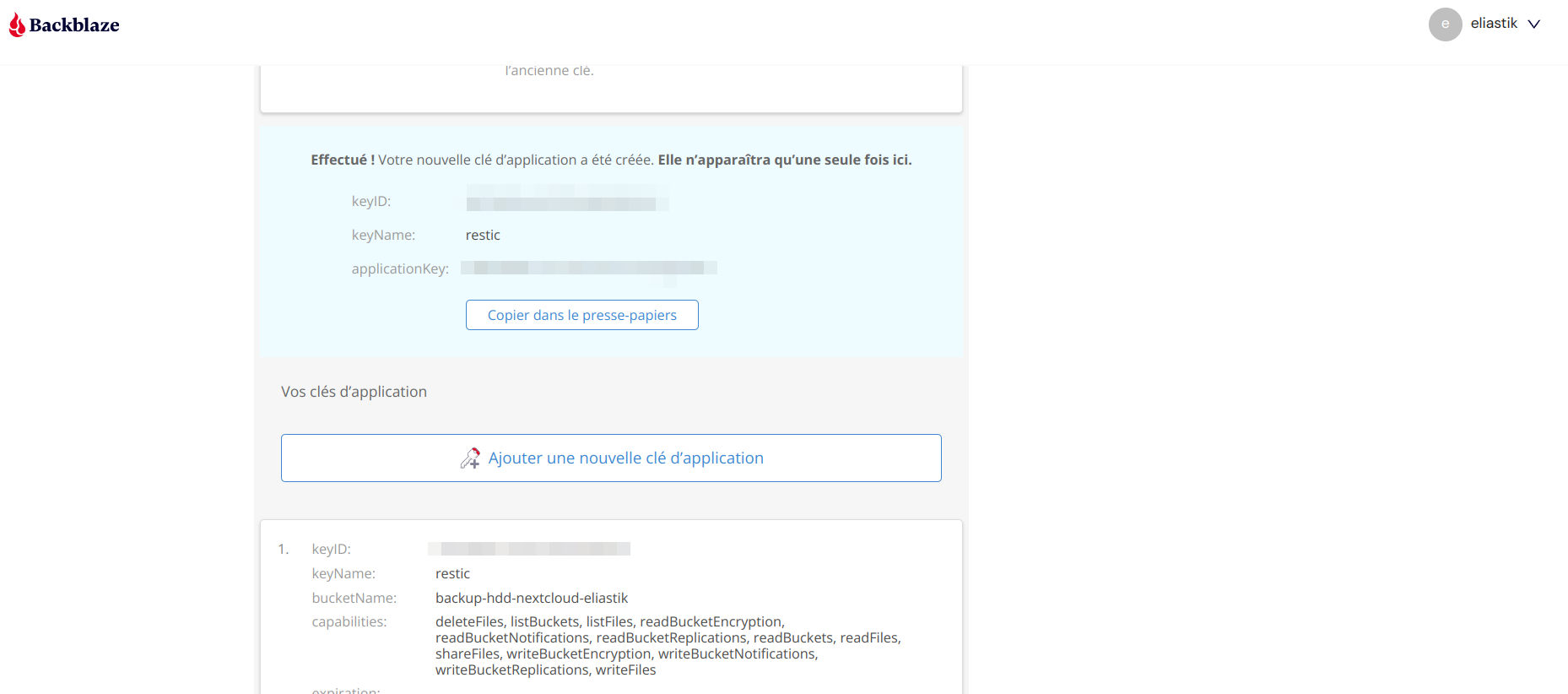Select the blurred applicationKey value
The height and width of the screenshot is (694, 1568).
(589, 268)
